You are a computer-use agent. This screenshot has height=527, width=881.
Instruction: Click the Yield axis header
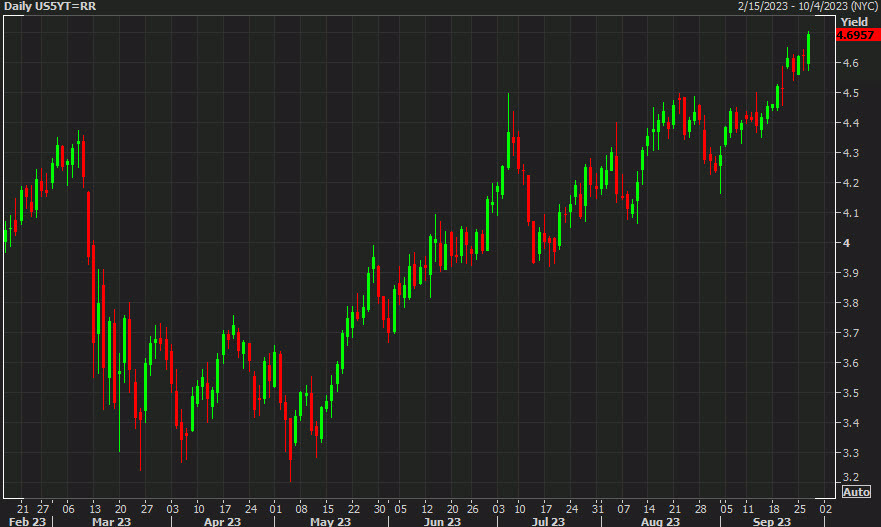click(854, 22)
